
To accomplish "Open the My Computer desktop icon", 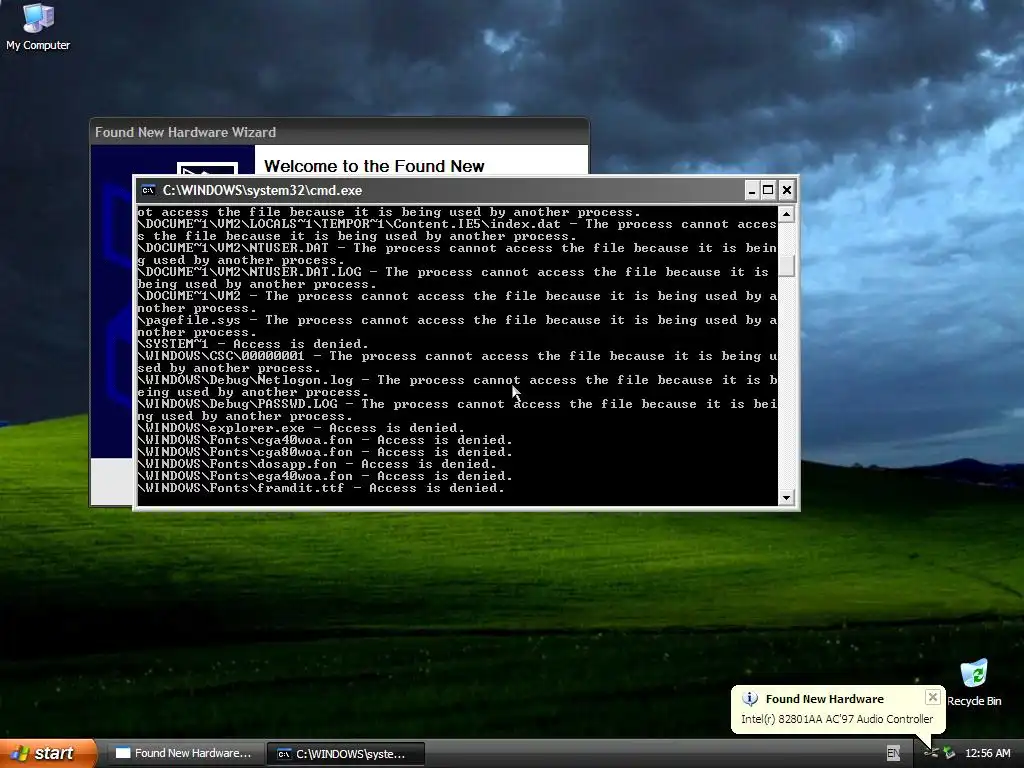I will click(x=38, y=26).
